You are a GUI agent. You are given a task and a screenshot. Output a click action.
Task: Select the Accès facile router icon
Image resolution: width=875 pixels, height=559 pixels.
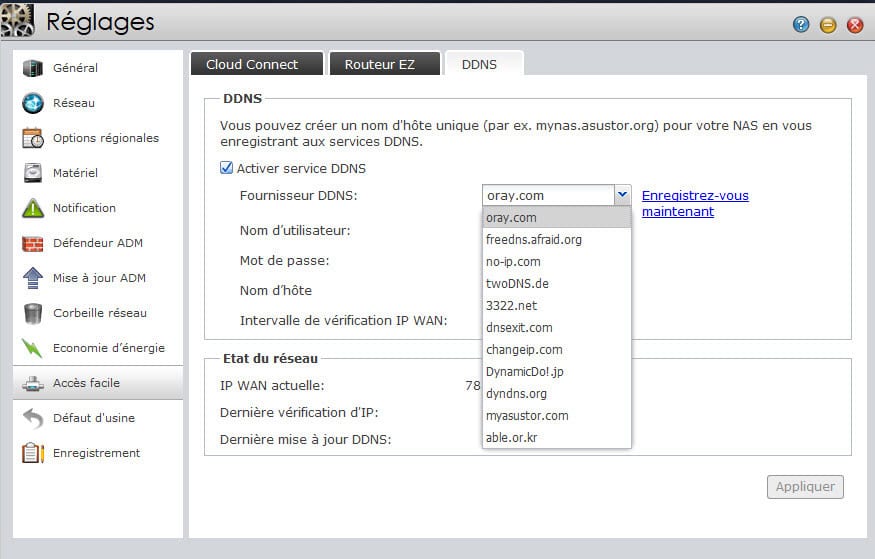pyautogui.click(x=32, y=383)
